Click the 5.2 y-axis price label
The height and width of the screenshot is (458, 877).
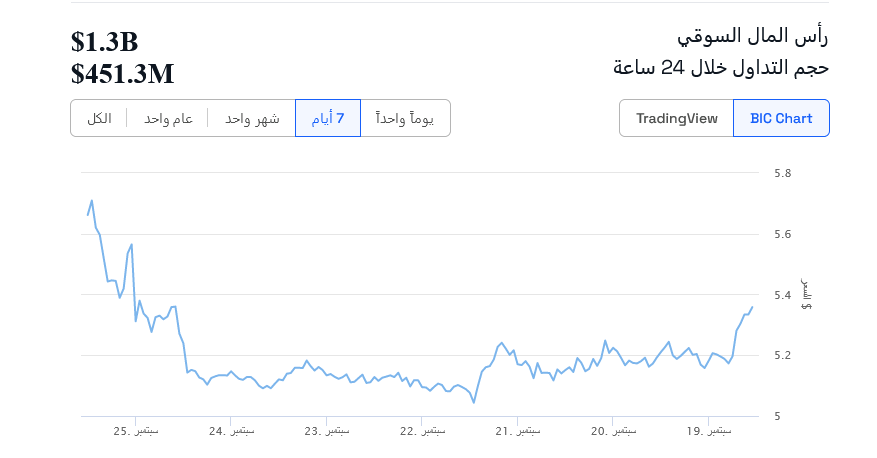pos(783,356)
